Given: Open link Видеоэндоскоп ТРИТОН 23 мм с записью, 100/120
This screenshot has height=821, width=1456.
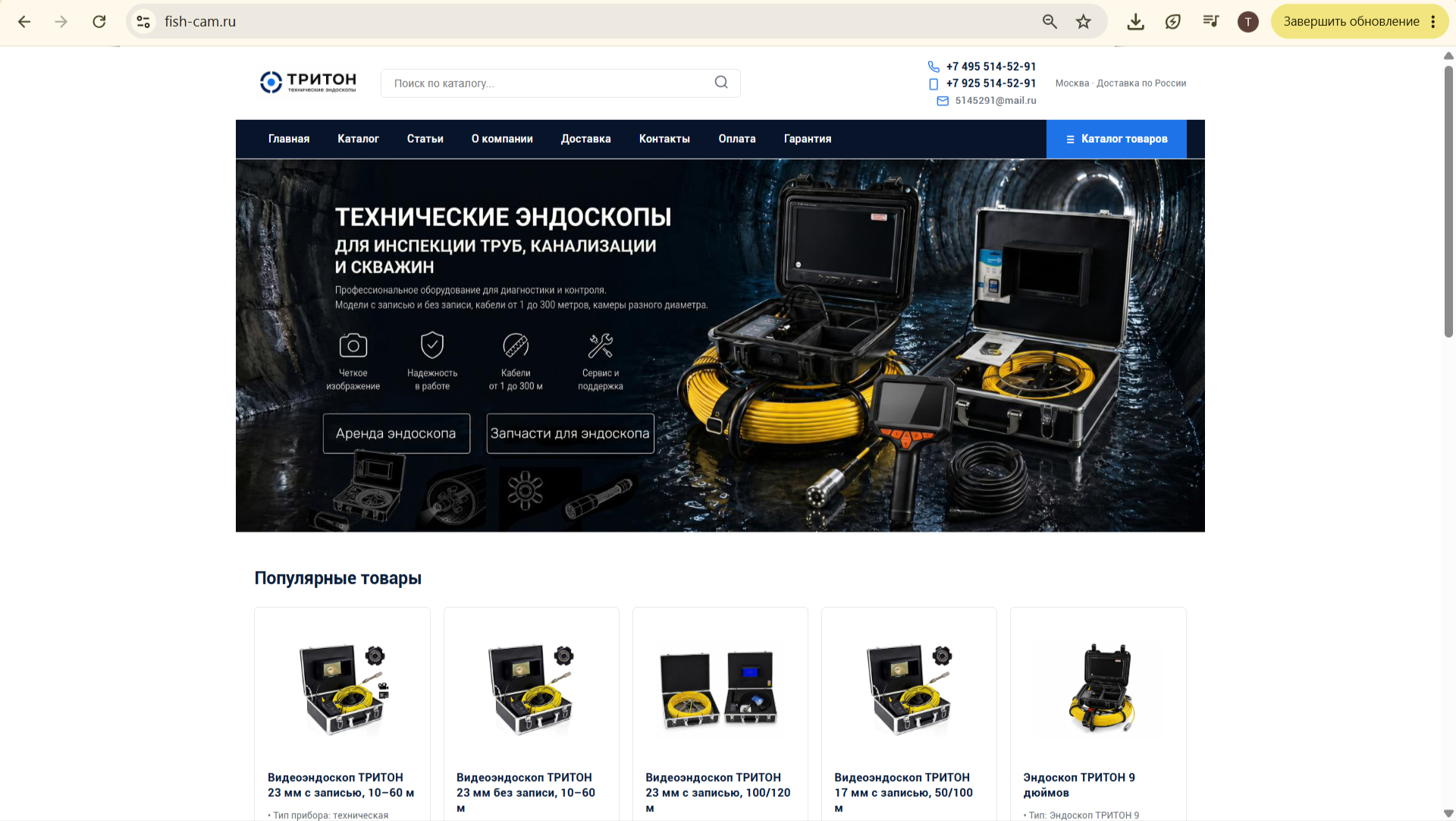Looking at the screenshot, I should 717,793.
